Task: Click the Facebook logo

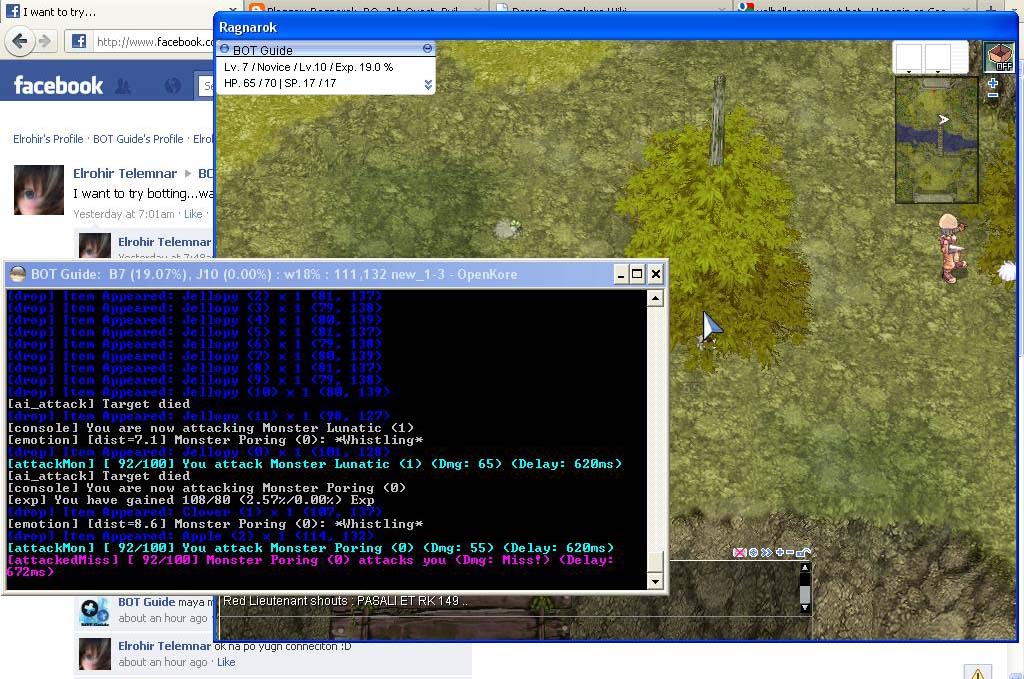Action: tap(57, 85)
